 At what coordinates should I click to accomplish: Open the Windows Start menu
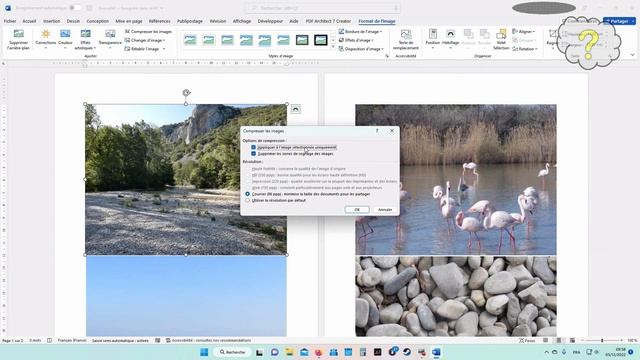(x=204, y=352)
